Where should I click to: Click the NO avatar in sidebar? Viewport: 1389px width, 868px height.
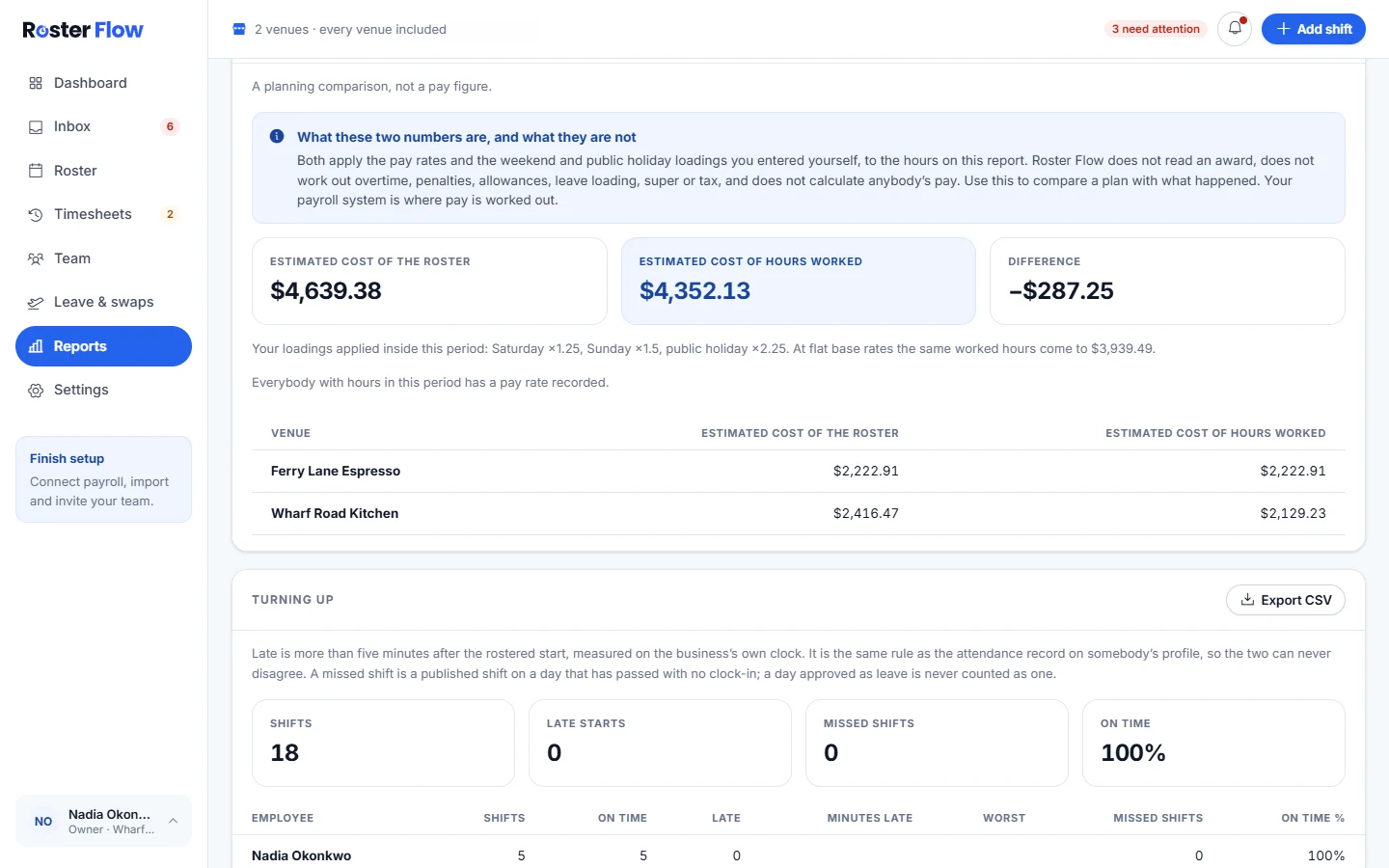tap(43, 822)
